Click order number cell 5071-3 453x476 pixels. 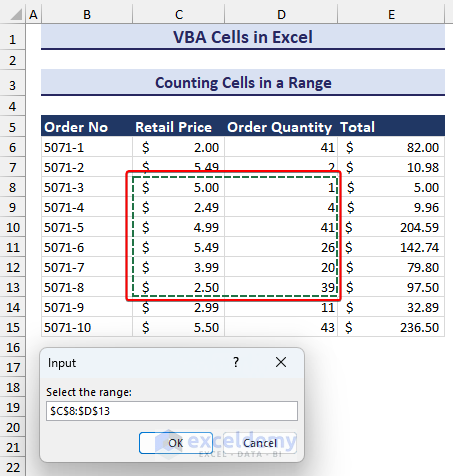(87, 187)
